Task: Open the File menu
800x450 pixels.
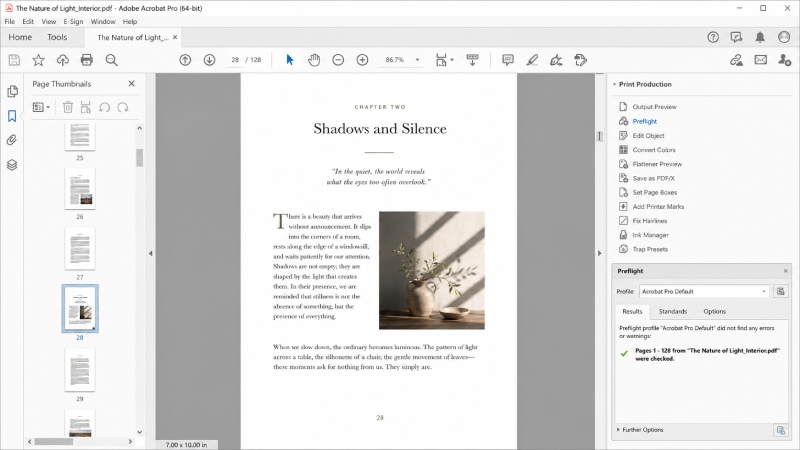Action: coord(10,21)
